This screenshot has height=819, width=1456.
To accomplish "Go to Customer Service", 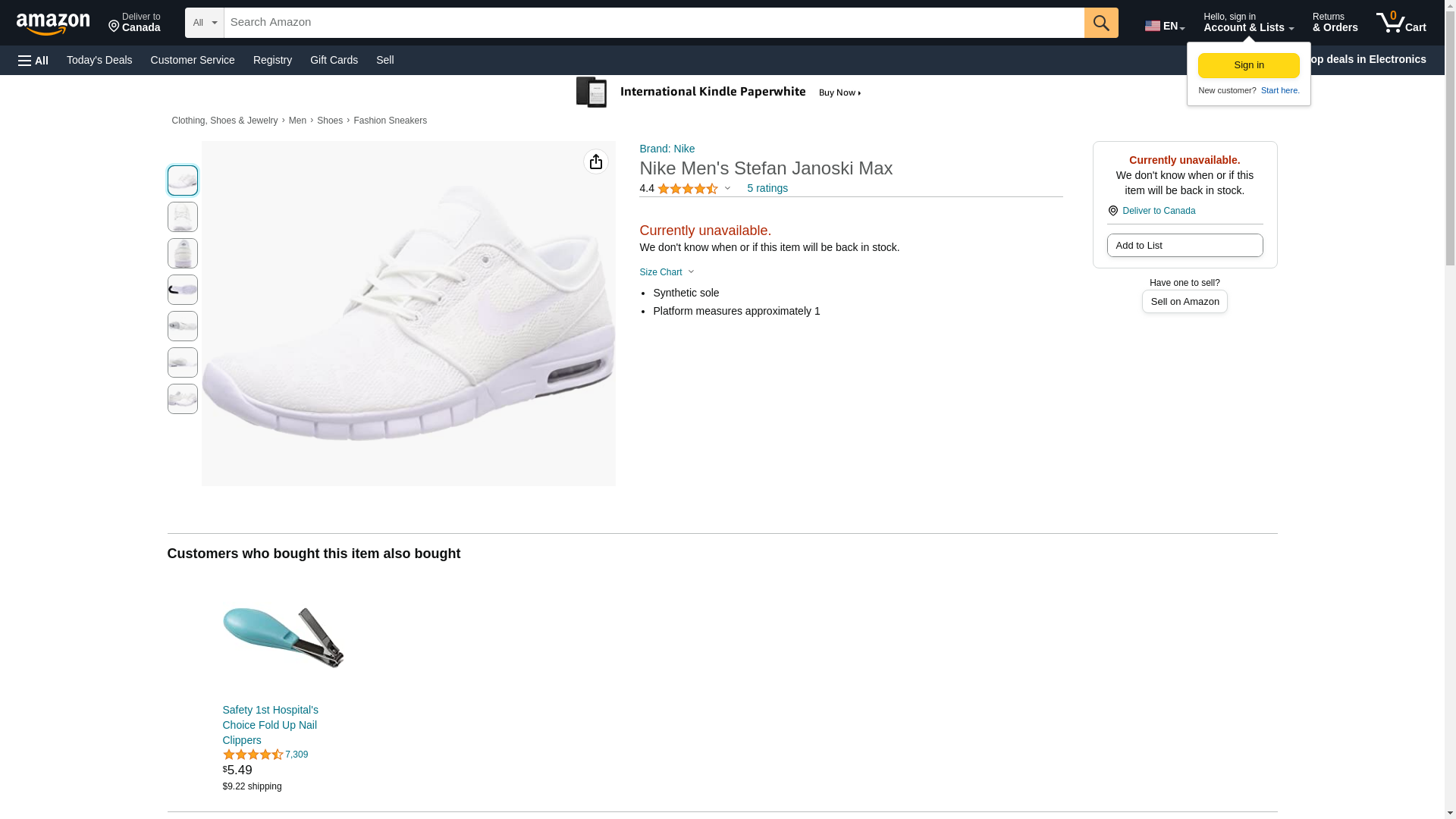I will (193, 60).
